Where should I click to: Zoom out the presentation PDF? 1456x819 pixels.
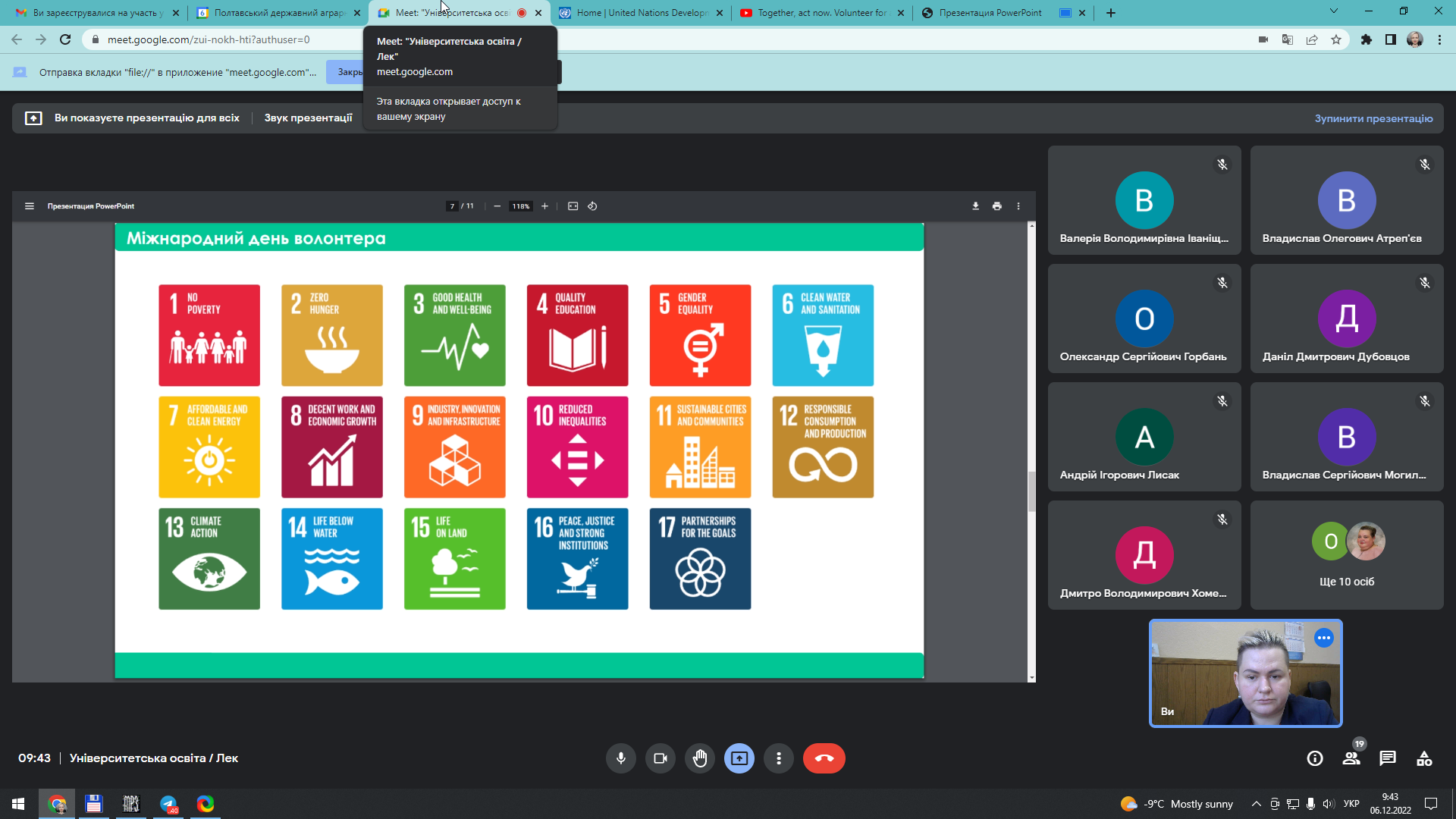click(x=497, y=206)
